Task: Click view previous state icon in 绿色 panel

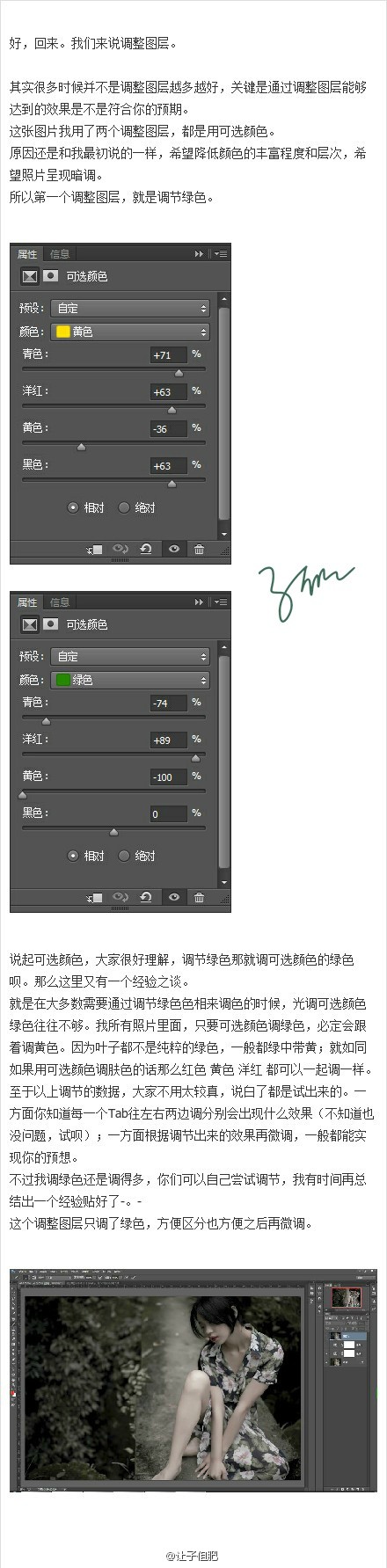Action: point(120,897)
